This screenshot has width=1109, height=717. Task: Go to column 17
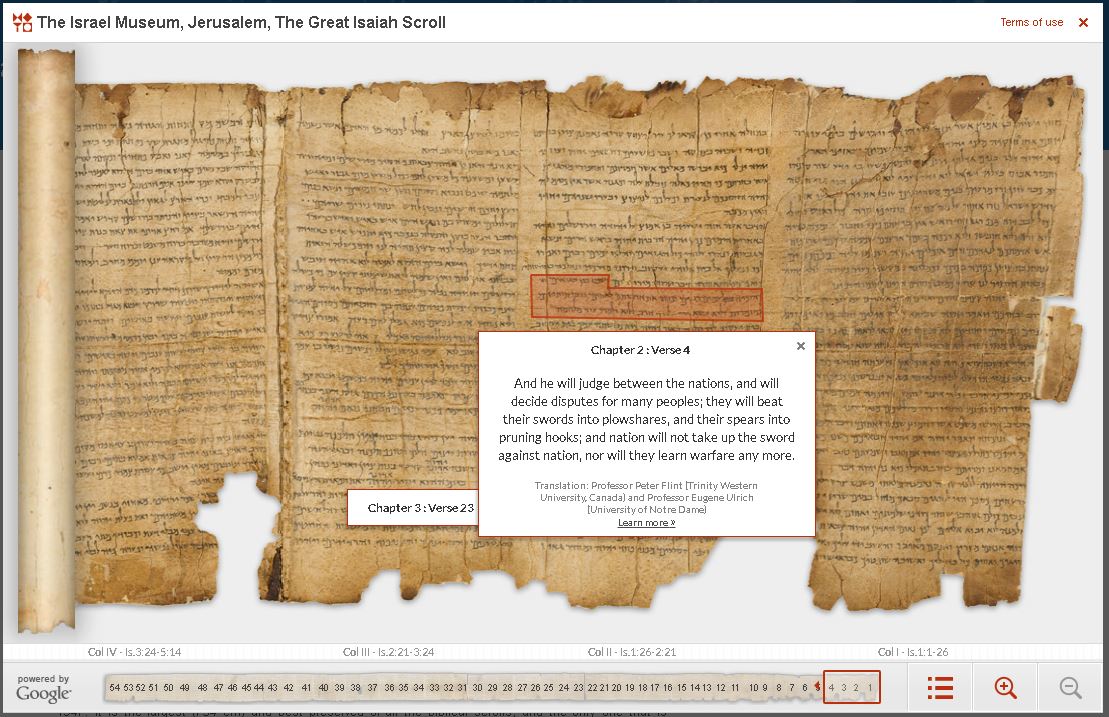[655, 687]
